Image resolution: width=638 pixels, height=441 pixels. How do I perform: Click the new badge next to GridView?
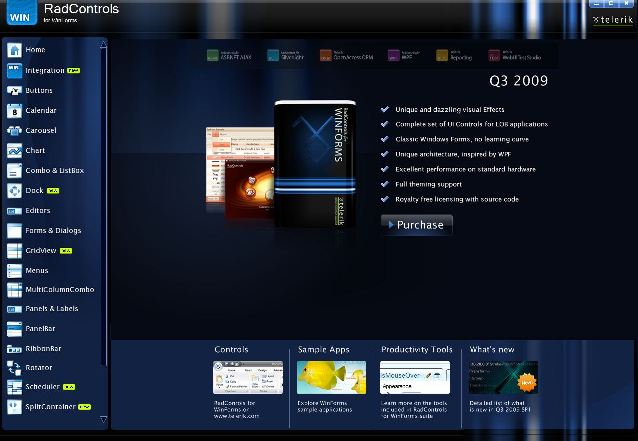pos(66,251)
